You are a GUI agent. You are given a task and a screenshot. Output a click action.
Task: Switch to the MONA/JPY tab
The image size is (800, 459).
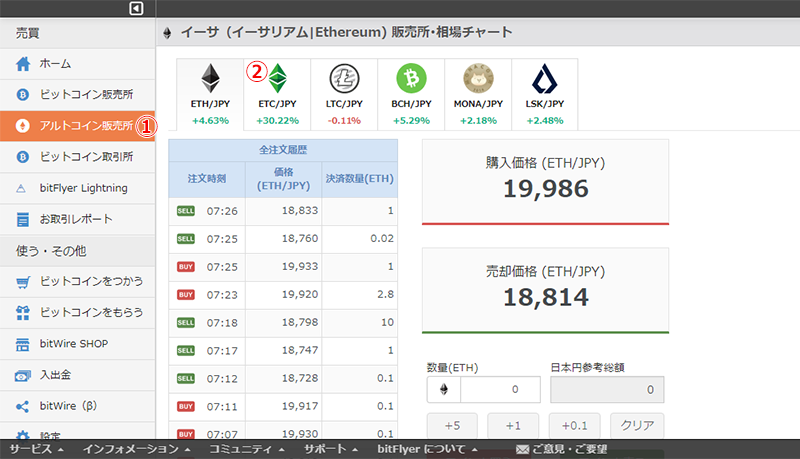tap(478, 94)
